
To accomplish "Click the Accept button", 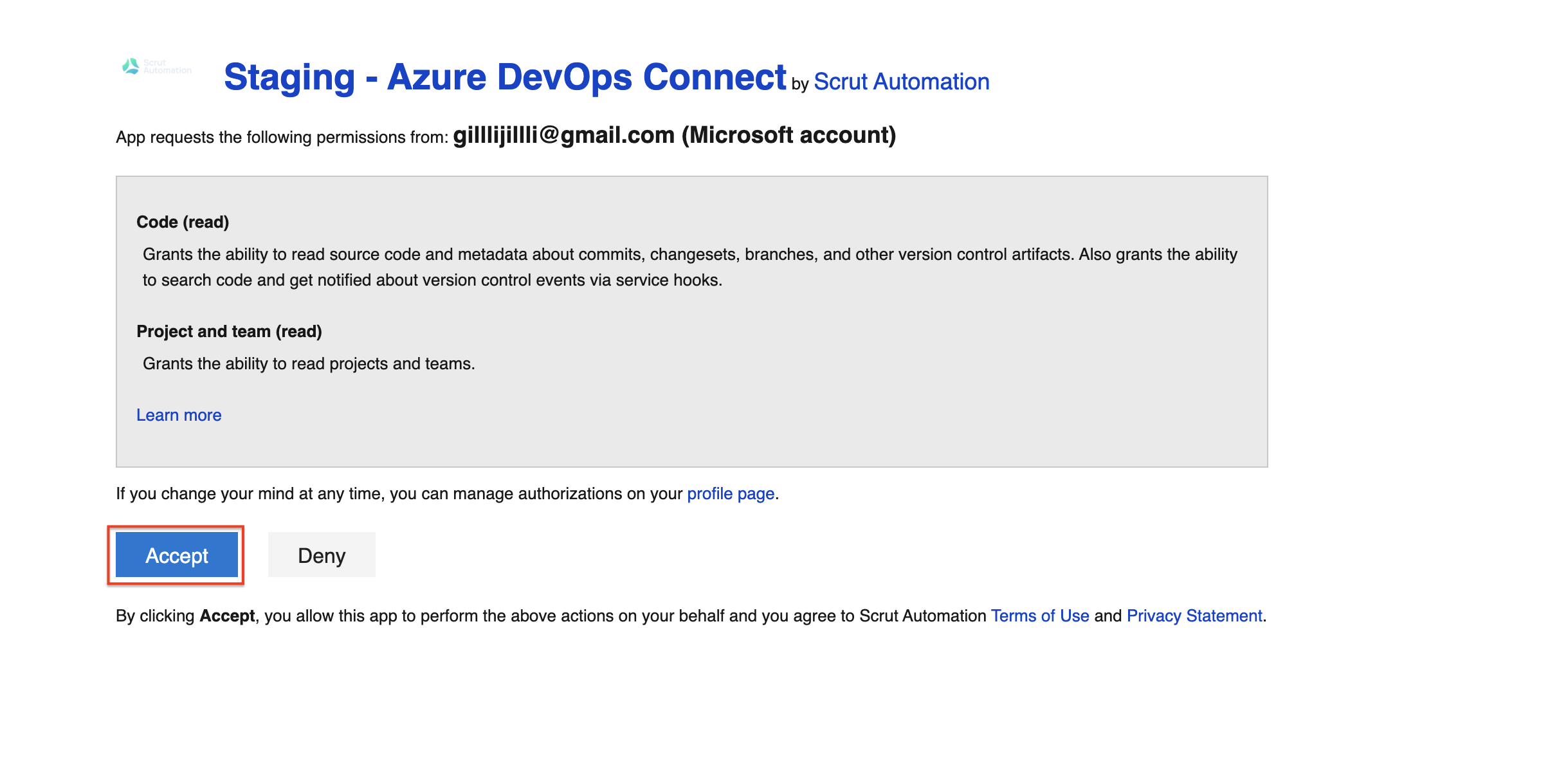I will click(x=177, y=555).
